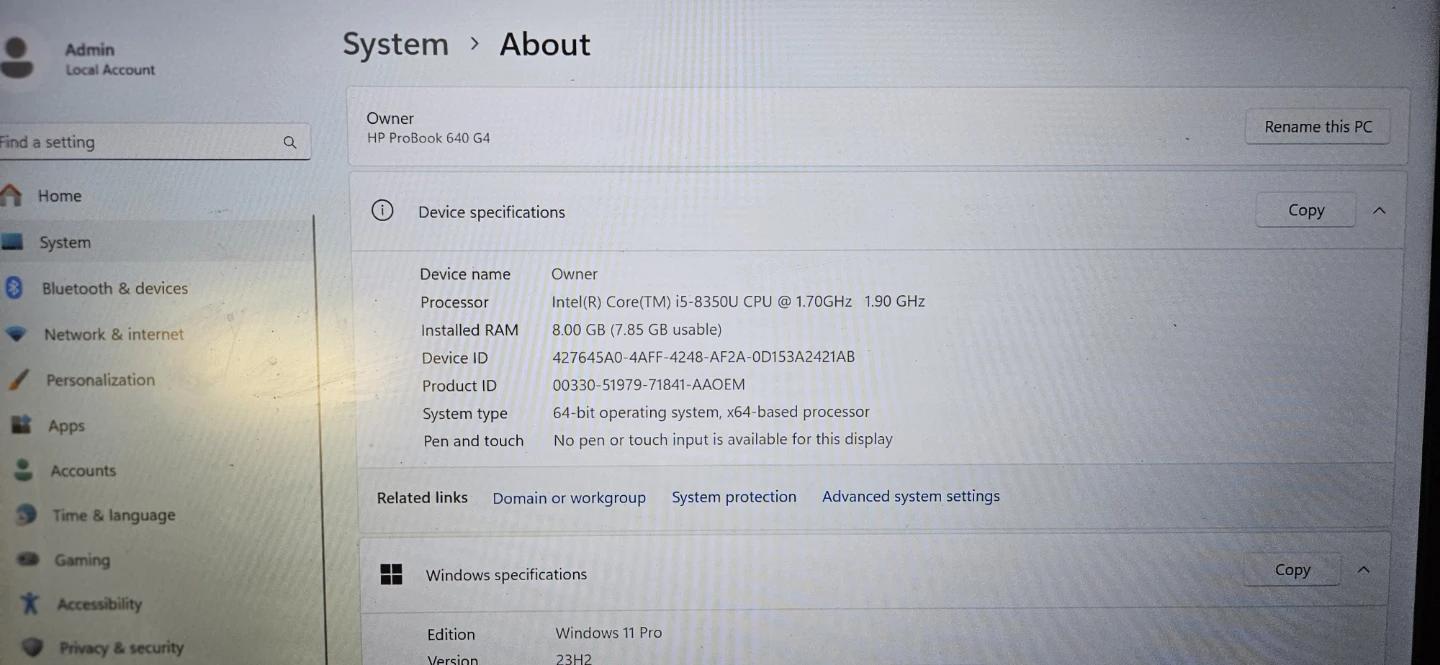Click System in the breadcrumb
This screenshot has height=665, width=1440.
pyautogui.click(x=396, y=44)
